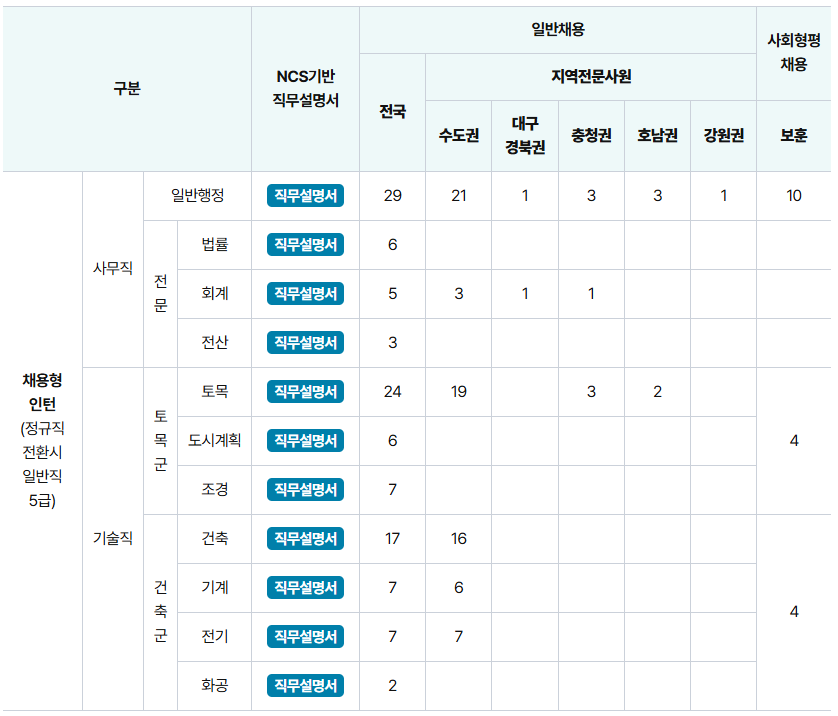Click 직무설명서 button in 전기 row
The width and height of the screenshot is (838, 716).
pos(305,637)
